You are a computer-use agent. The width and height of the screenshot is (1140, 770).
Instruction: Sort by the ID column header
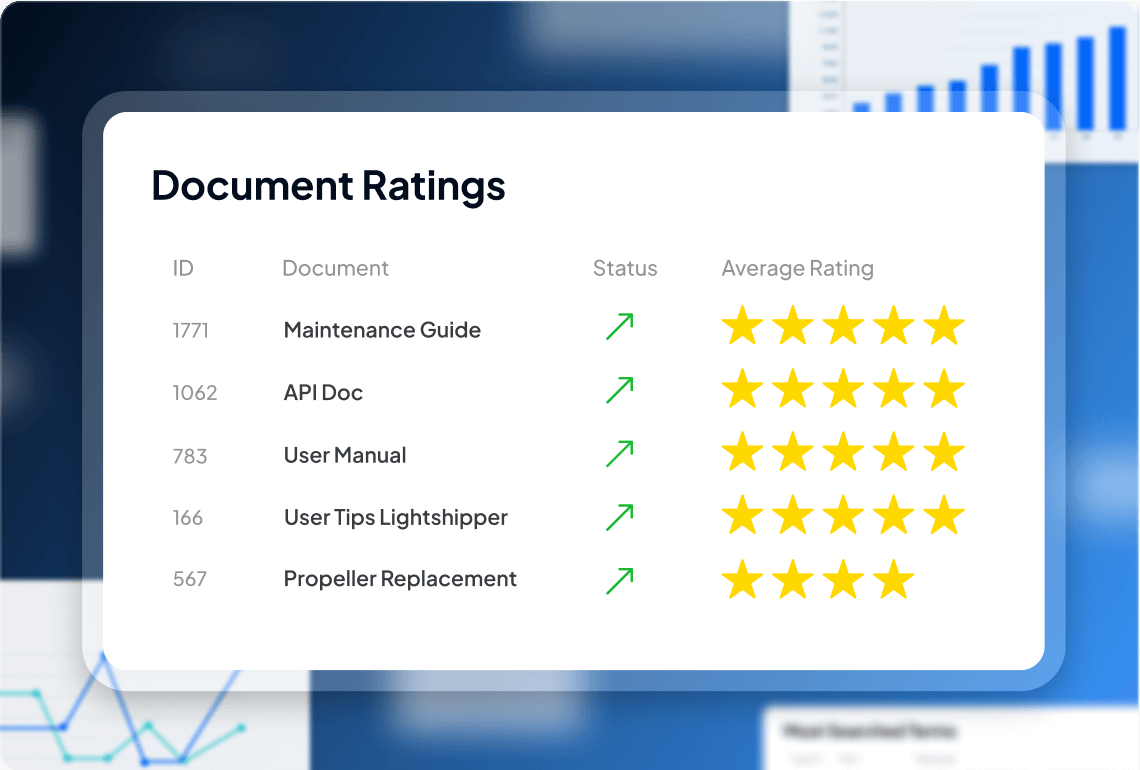coord(183,268)
